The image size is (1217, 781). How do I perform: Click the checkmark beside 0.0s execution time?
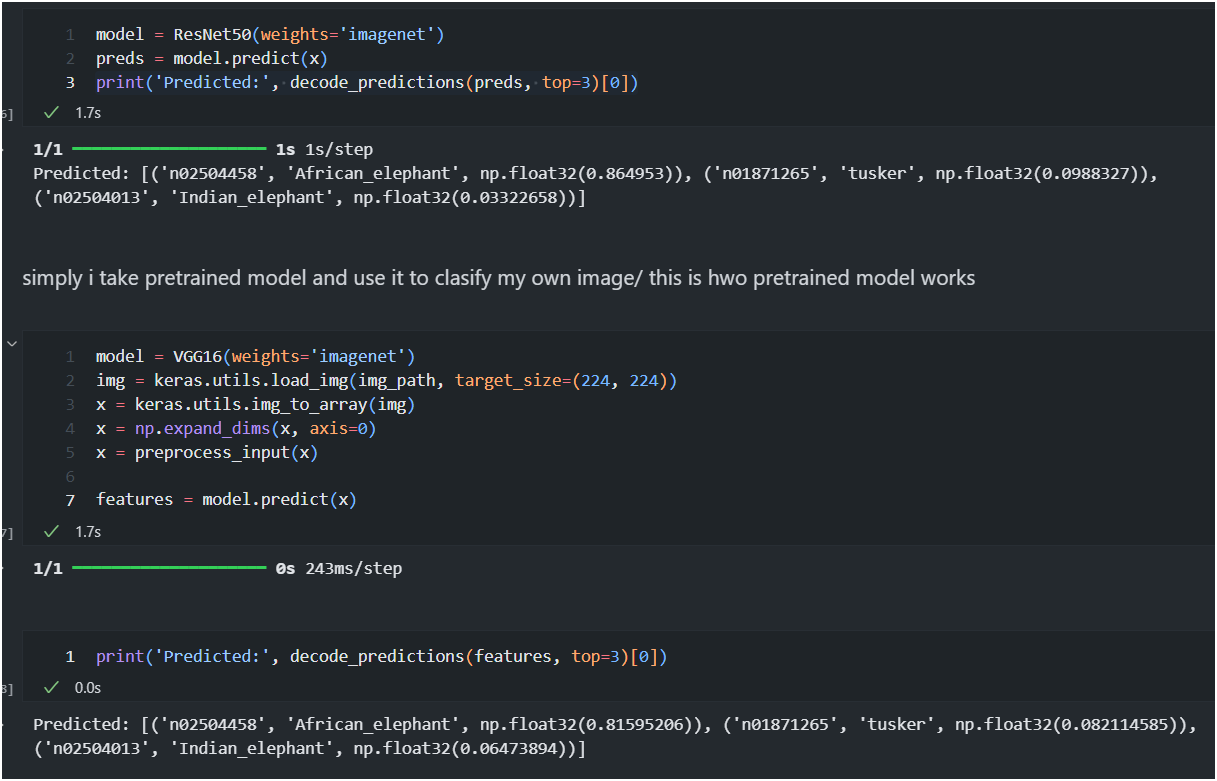click(52, 688)
